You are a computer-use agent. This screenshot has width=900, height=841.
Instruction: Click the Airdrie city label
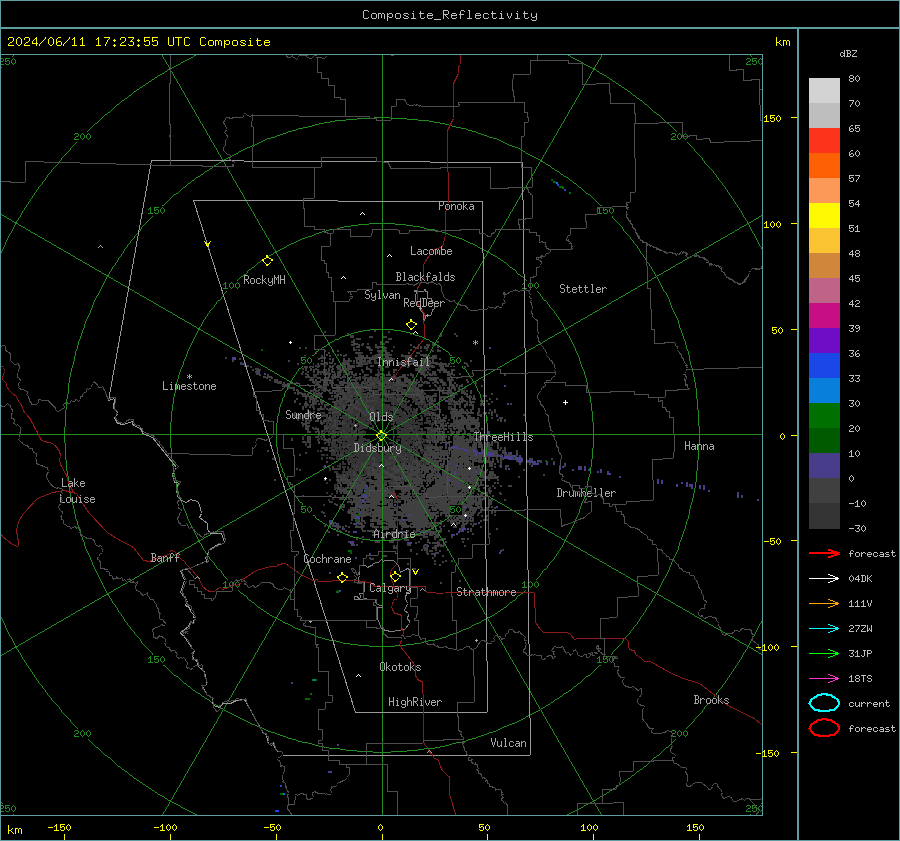click(x=394, y=534)
